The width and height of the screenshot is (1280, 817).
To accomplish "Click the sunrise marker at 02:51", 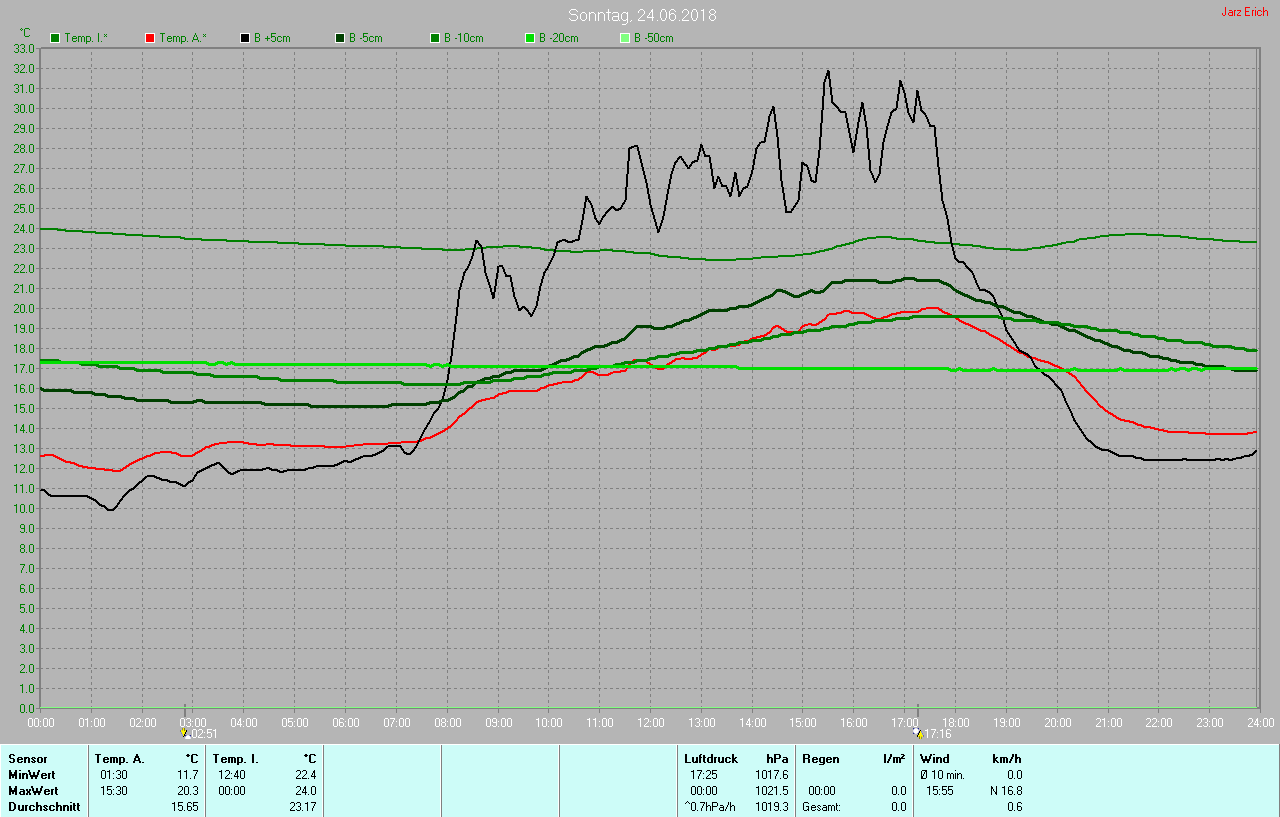I will (184, 733).
